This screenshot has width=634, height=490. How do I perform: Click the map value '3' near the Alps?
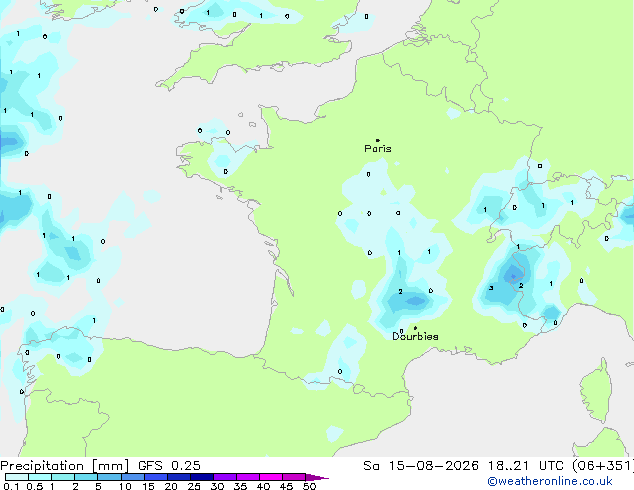(491, 288)
